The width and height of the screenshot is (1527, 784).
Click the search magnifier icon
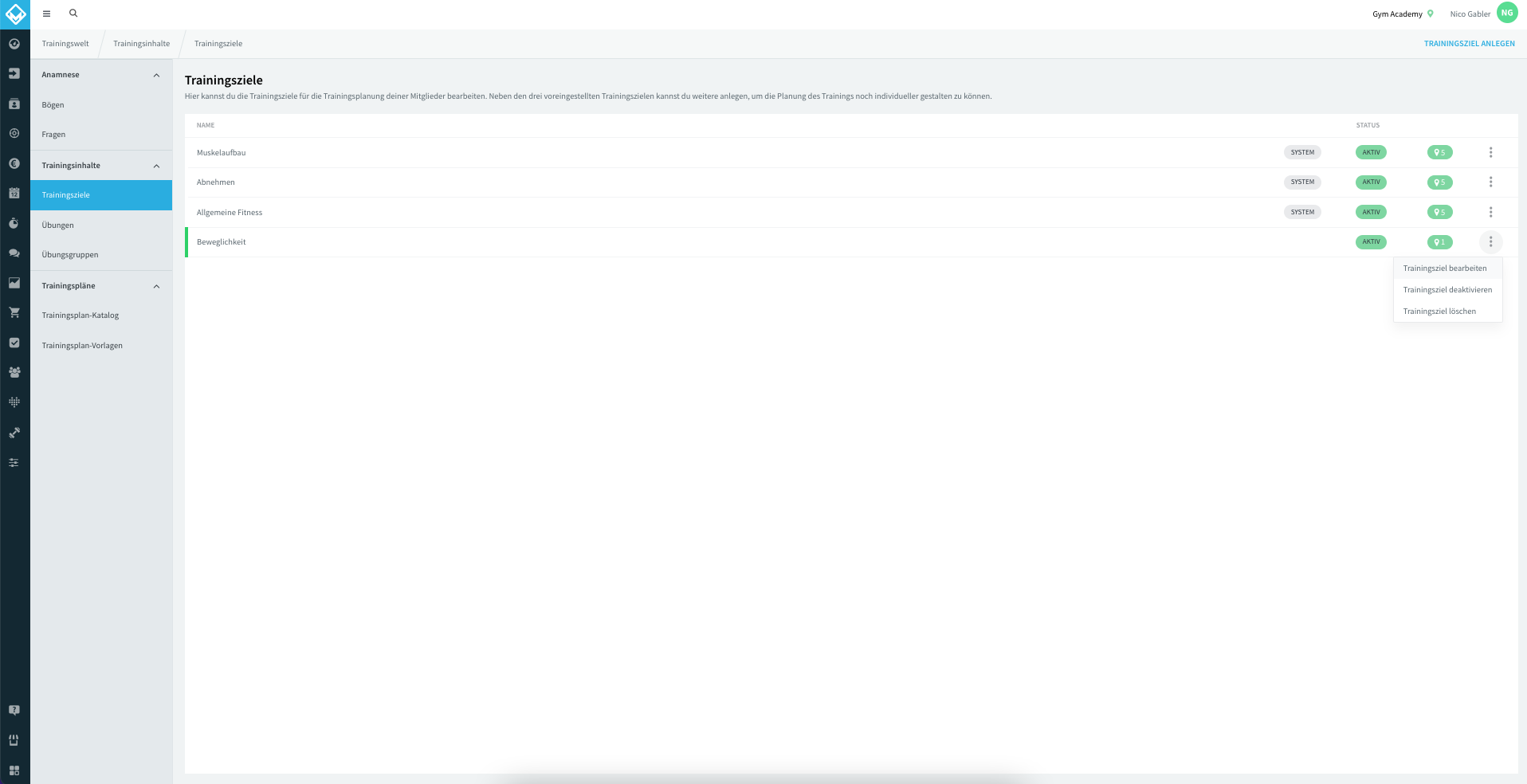(73, 14)
